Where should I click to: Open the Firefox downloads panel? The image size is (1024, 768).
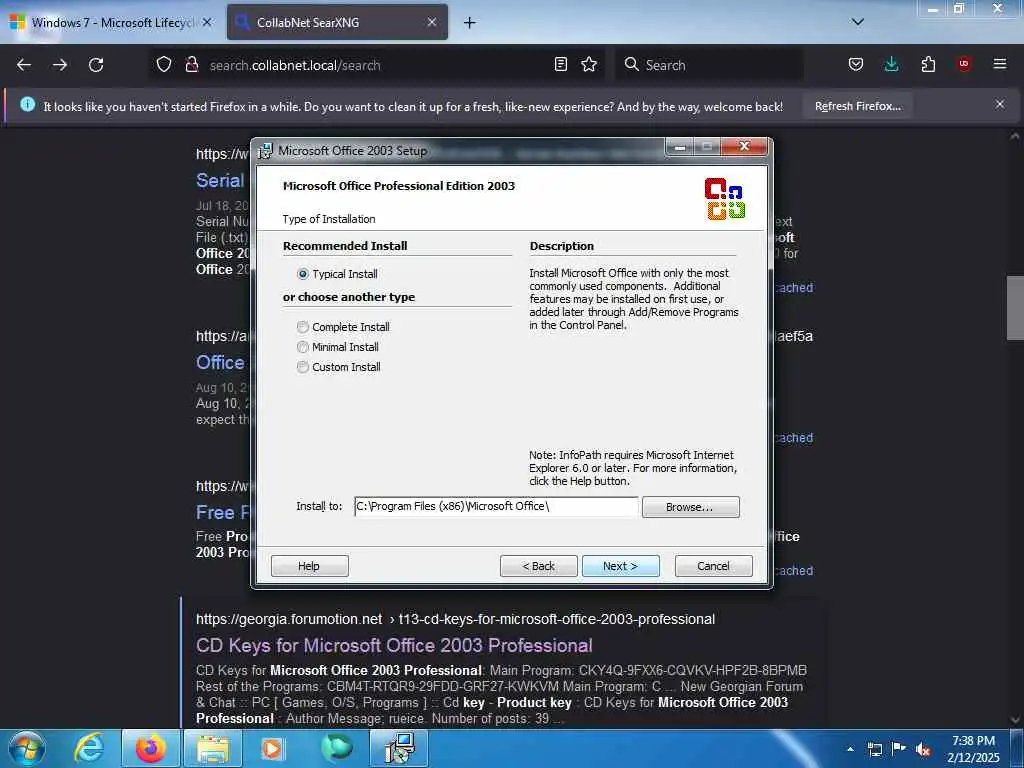[891, 65]
